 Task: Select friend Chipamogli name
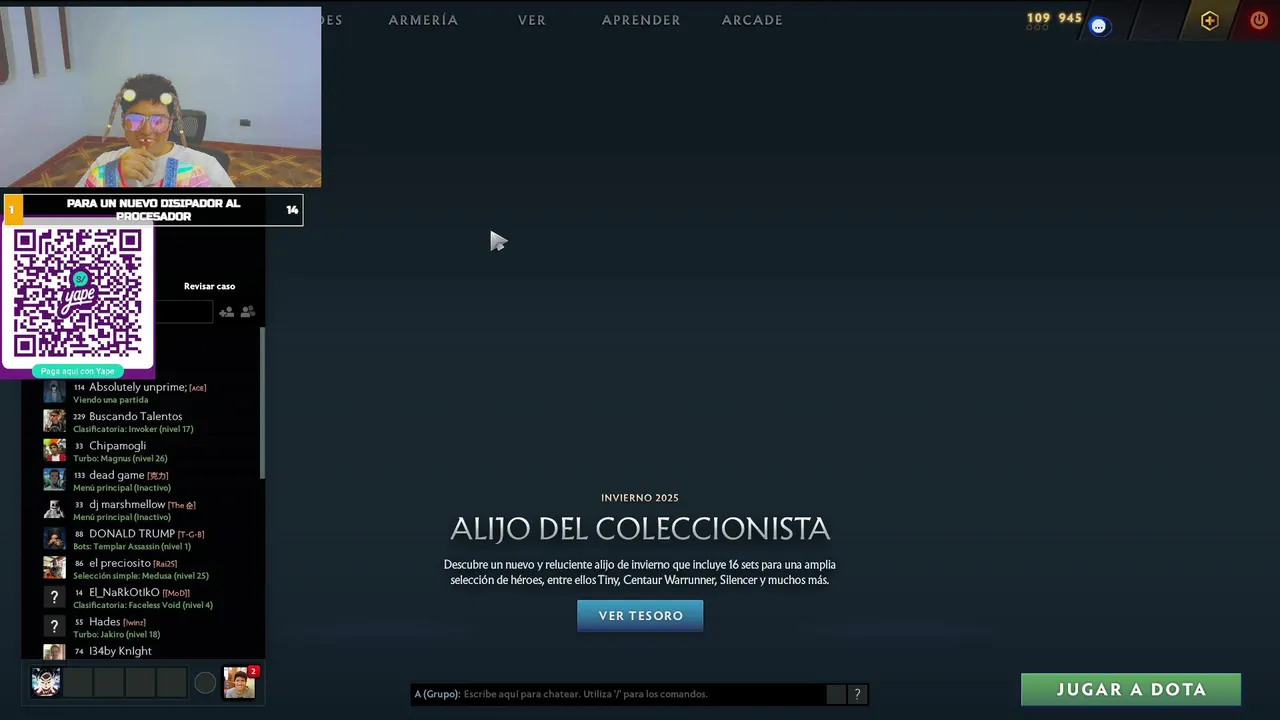(x=117, y=446)
